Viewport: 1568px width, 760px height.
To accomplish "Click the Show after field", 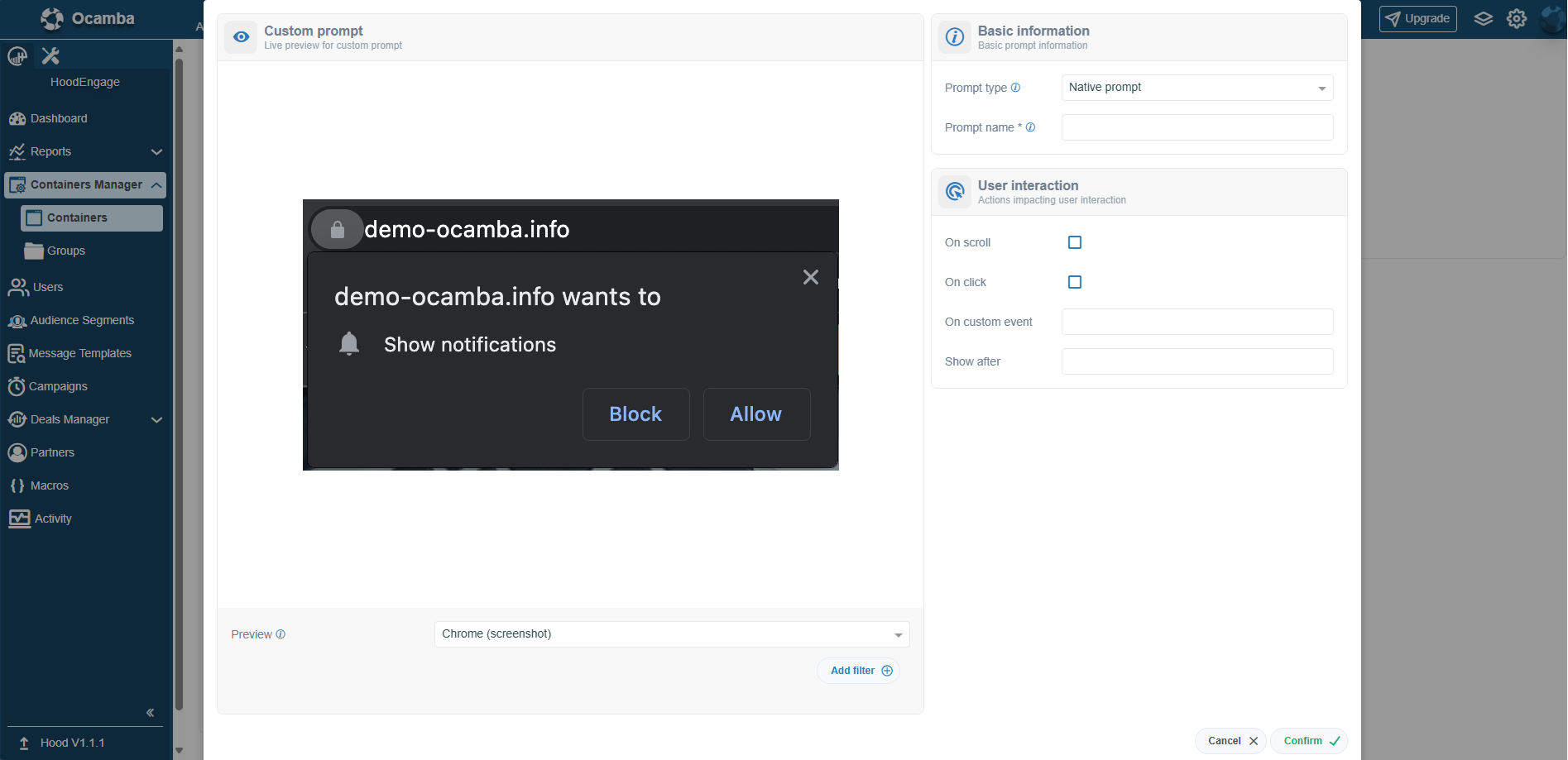I will coord(1197,361).
